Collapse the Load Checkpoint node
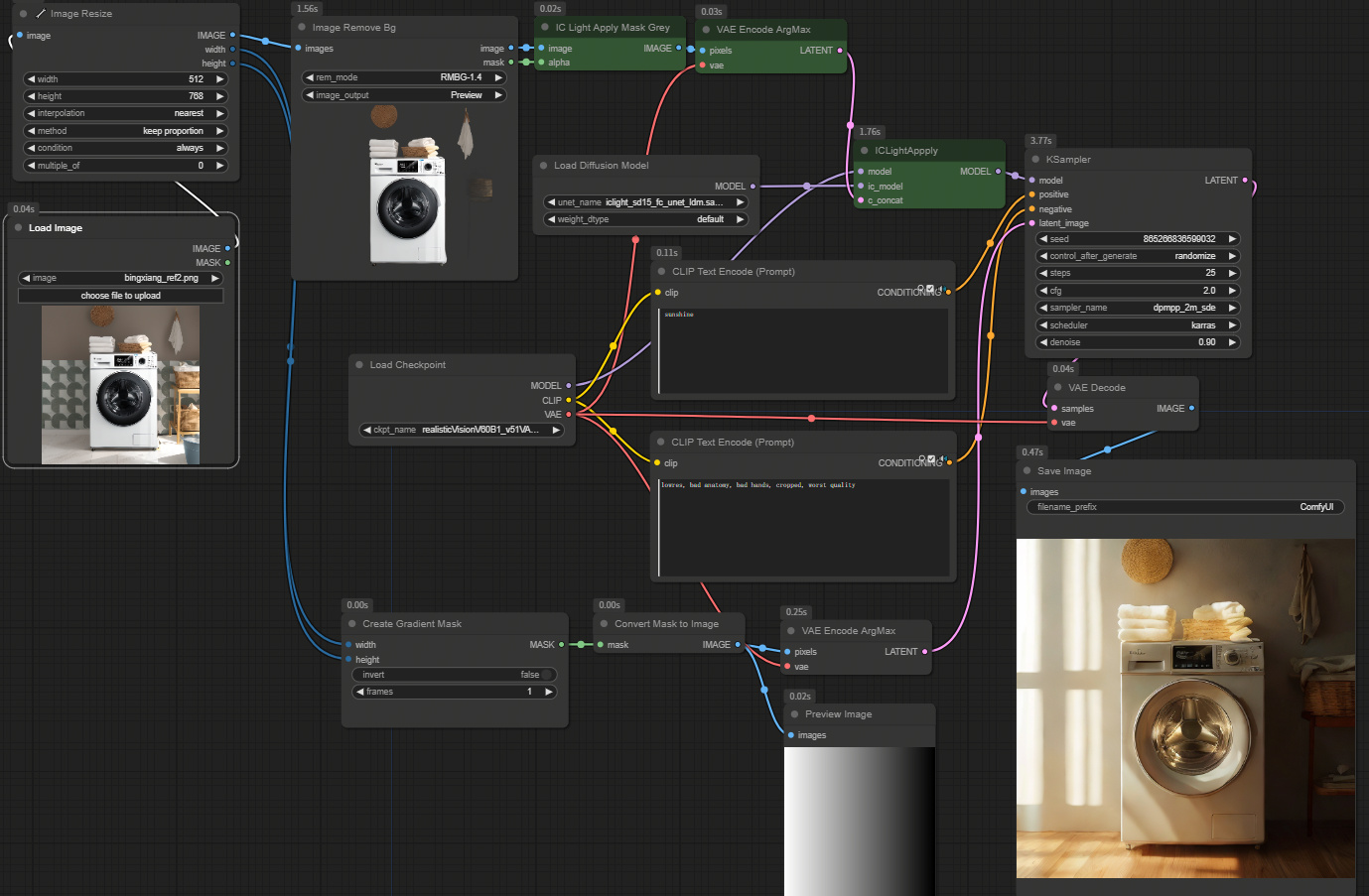The width and height of the screenshot is (1369, 896). tap(357, 364)
